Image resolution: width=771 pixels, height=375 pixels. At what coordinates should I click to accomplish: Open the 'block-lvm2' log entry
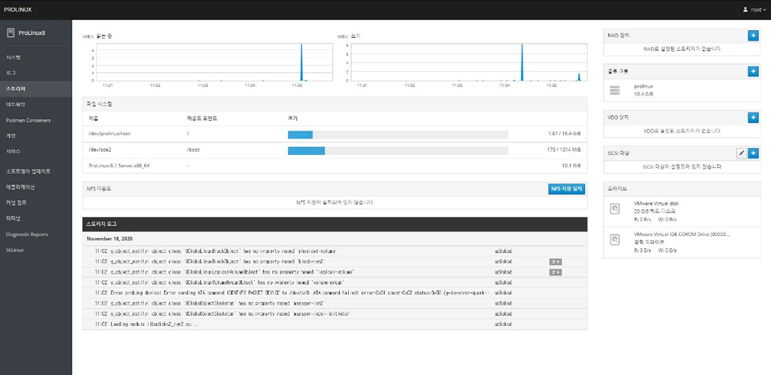coord(335,261)
